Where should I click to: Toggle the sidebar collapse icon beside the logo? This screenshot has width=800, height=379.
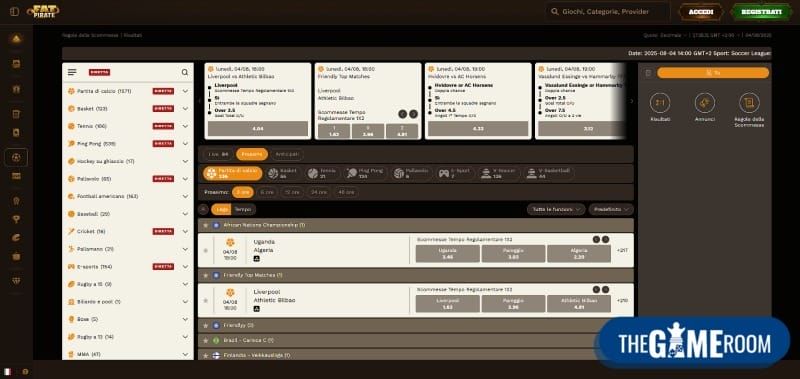tap(14, 11)
